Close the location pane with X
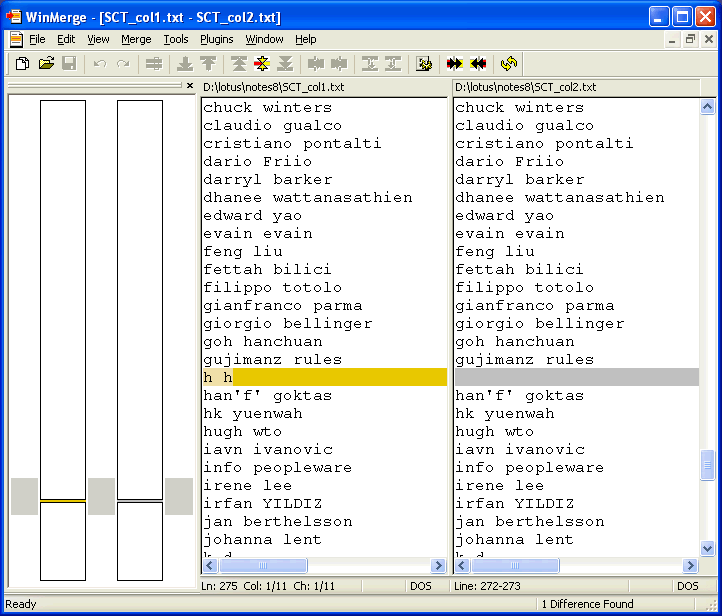 click(x=190, y=86)
